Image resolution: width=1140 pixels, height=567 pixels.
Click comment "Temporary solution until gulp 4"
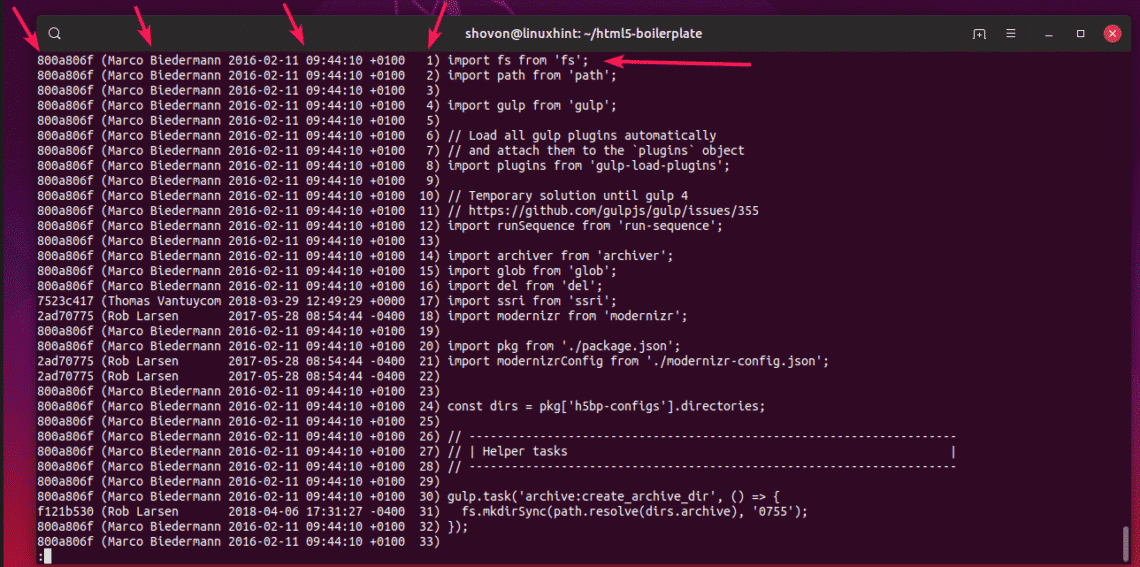click(578, 195)
